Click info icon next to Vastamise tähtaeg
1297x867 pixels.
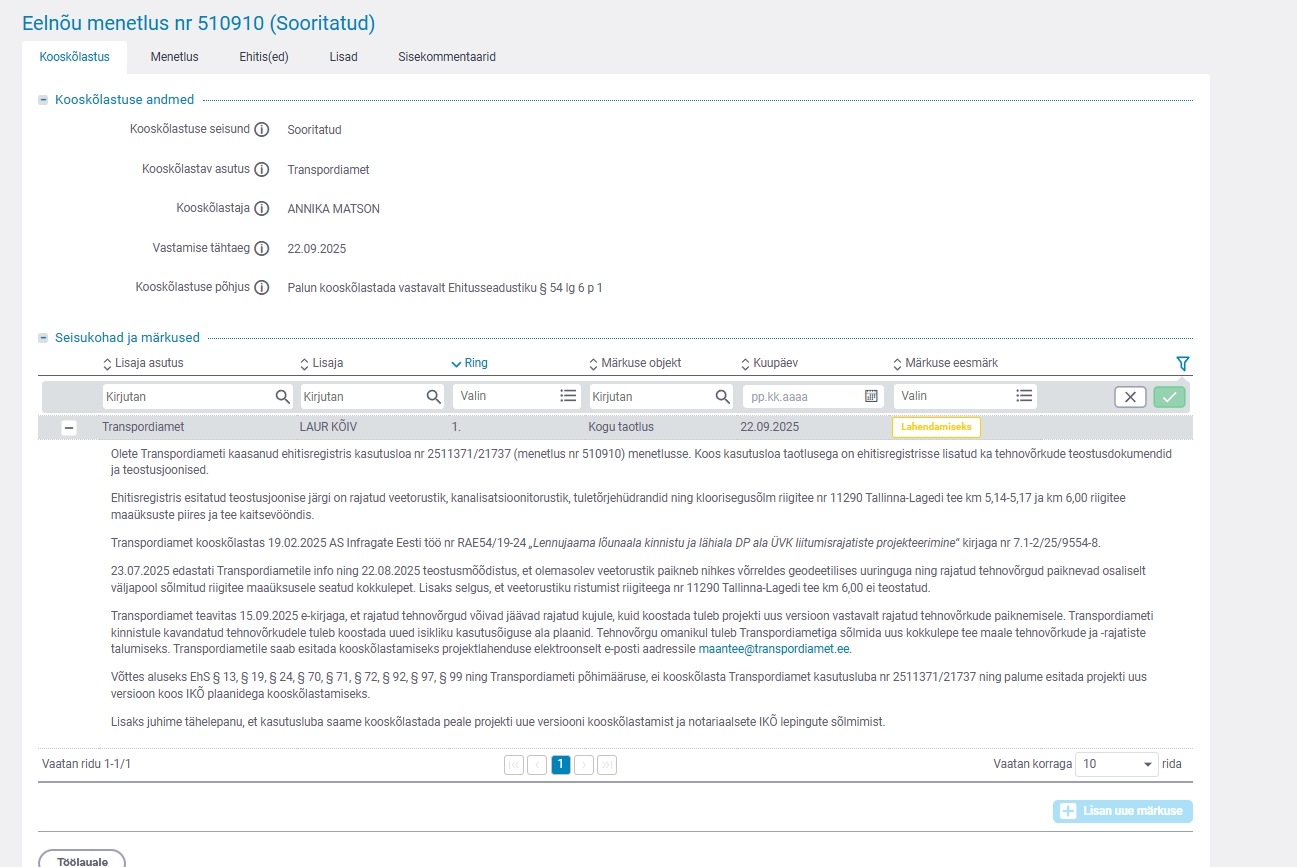[262, 249]
